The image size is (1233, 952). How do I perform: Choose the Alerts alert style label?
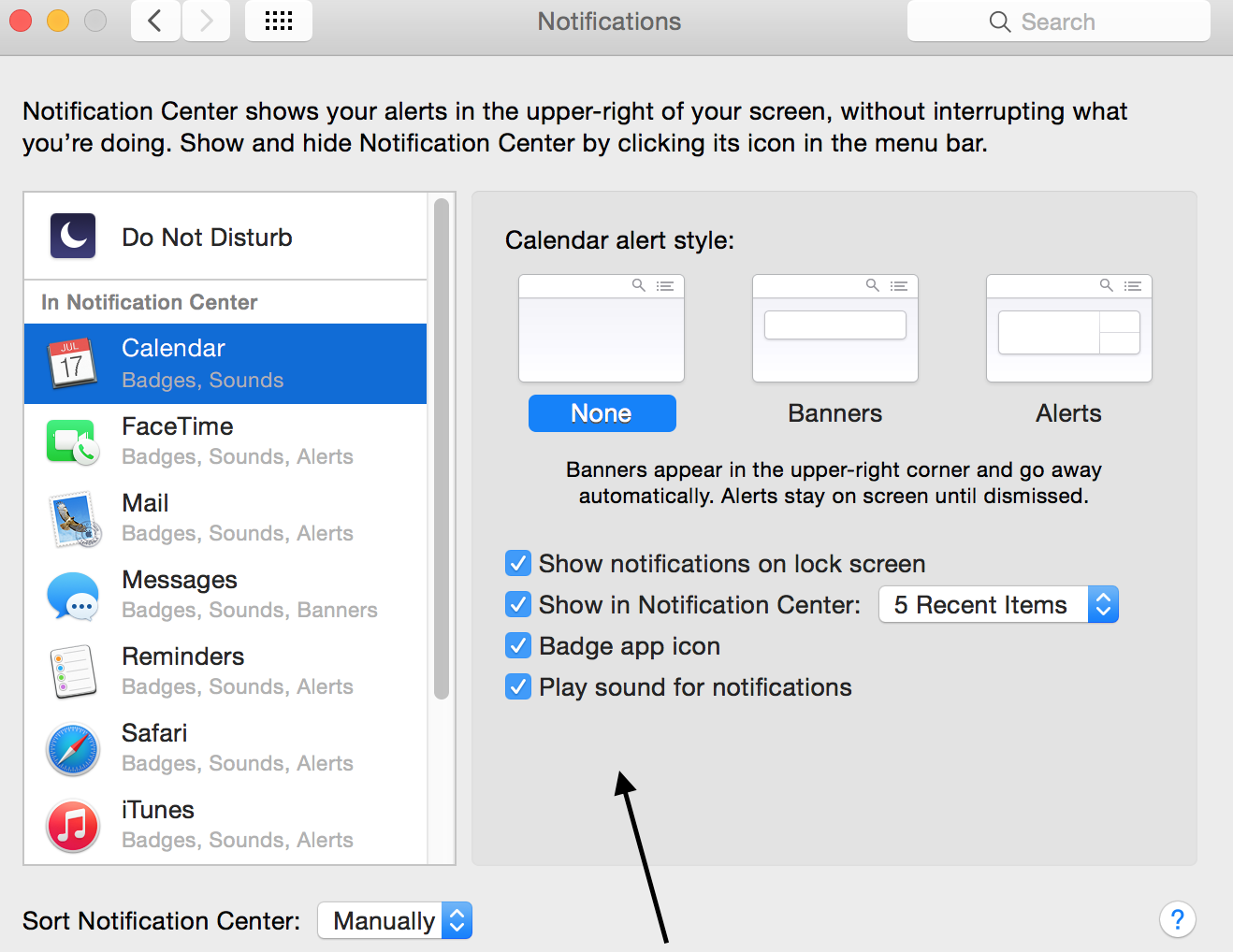(x=1068, y=413)
